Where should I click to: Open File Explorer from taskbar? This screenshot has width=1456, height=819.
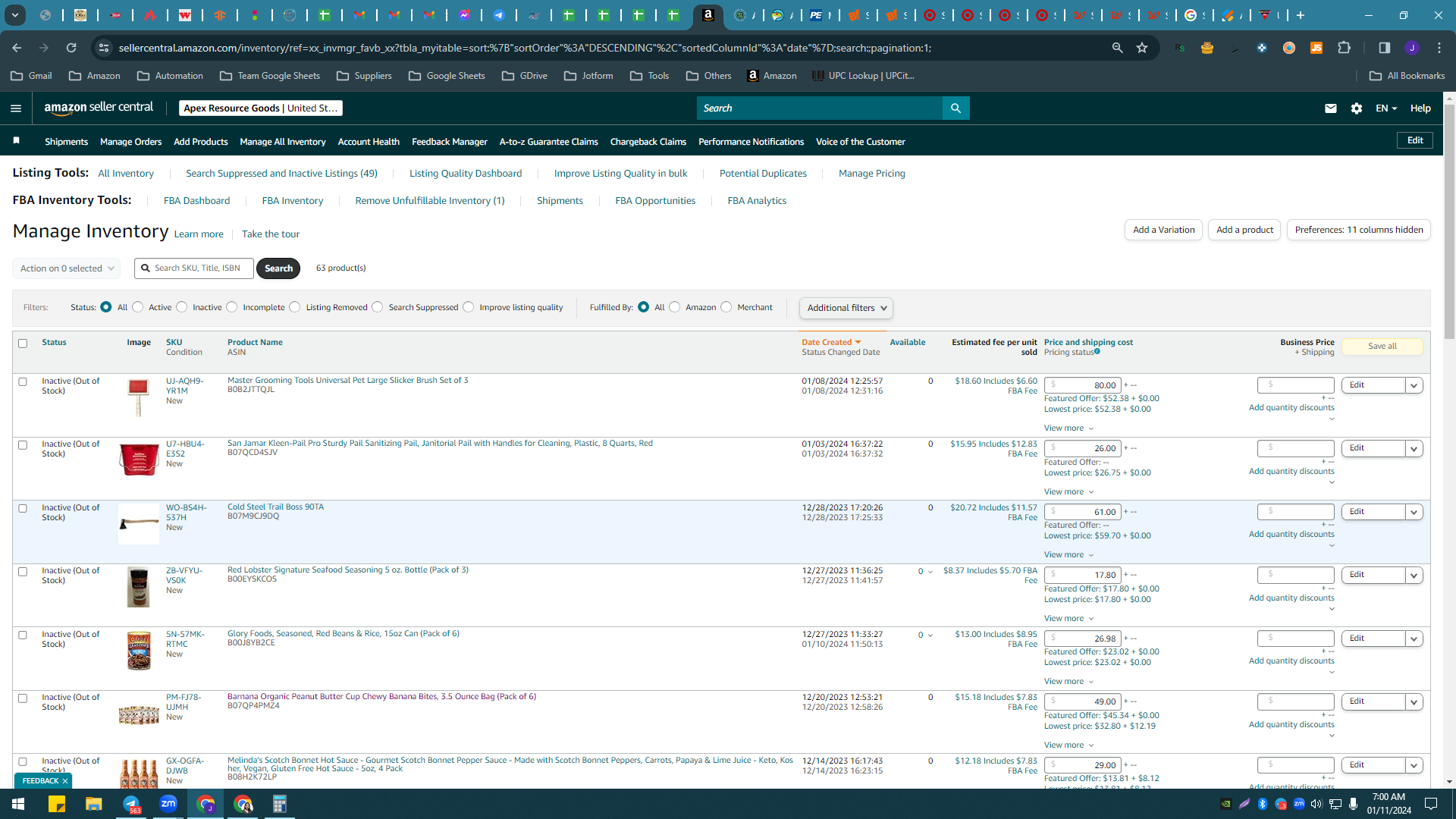(x=93, y=804)
